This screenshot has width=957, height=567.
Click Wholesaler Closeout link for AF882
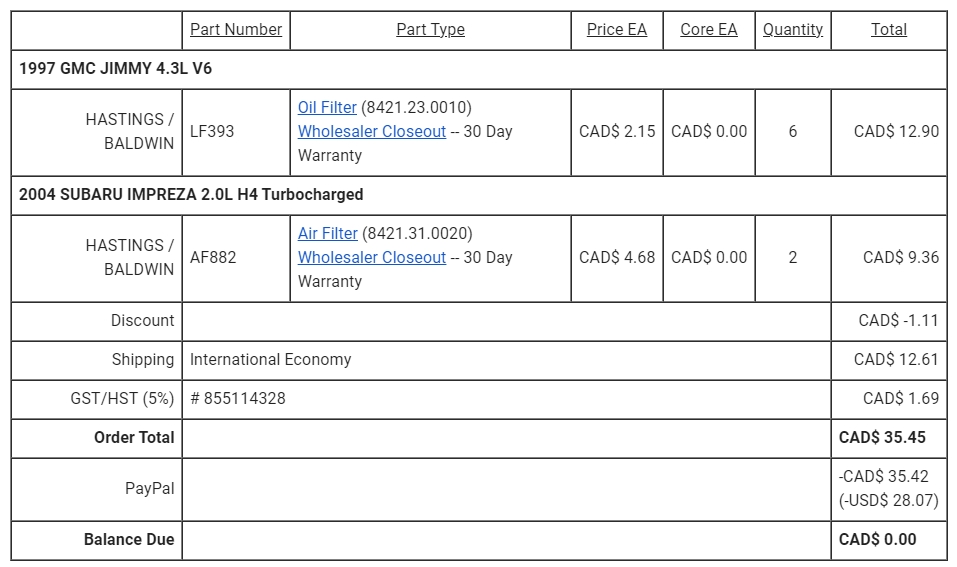click(372, 257)
